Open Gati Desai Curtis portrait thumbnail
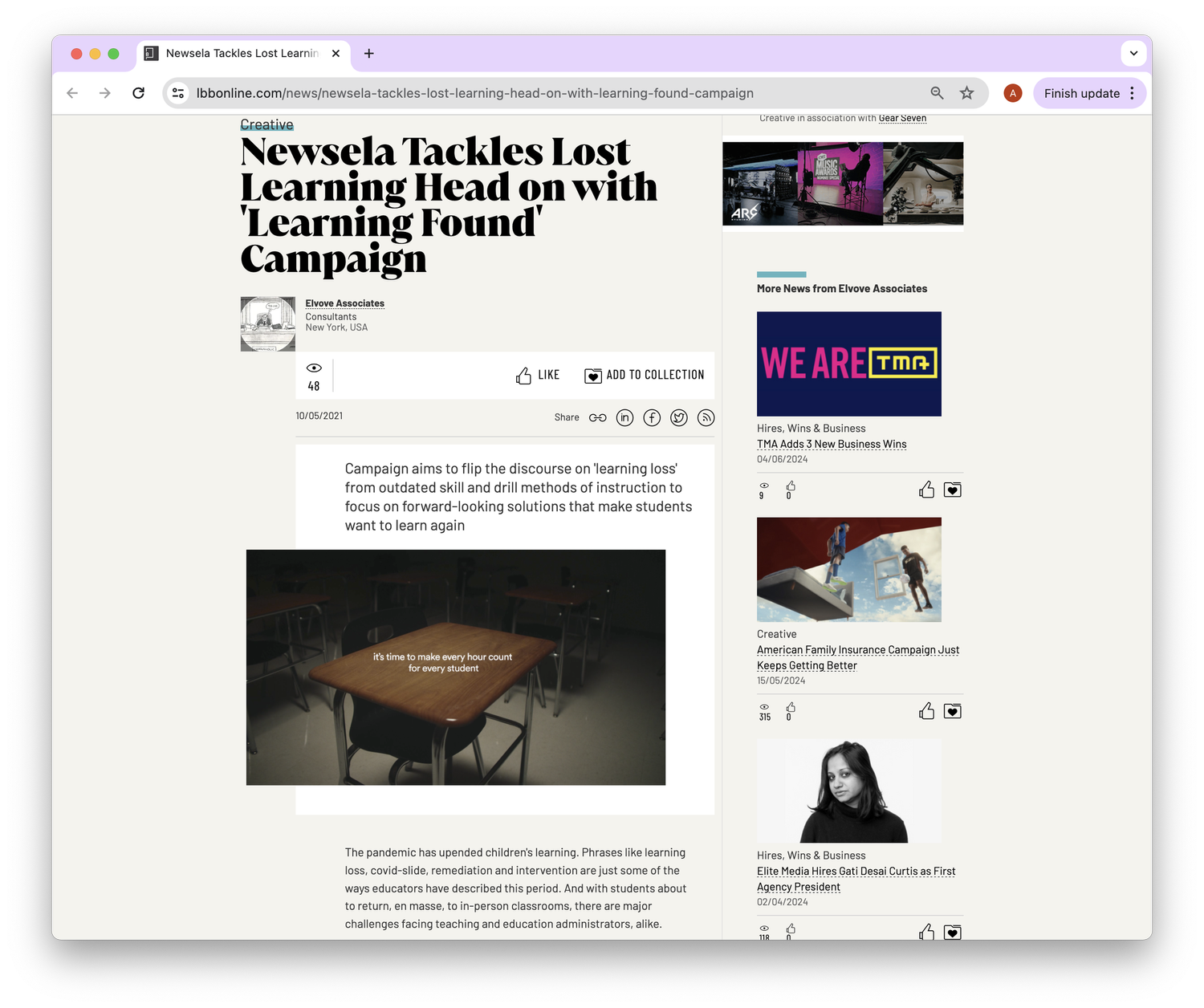Viewport: 1204px width, 1008px height. tap(849, 791)
